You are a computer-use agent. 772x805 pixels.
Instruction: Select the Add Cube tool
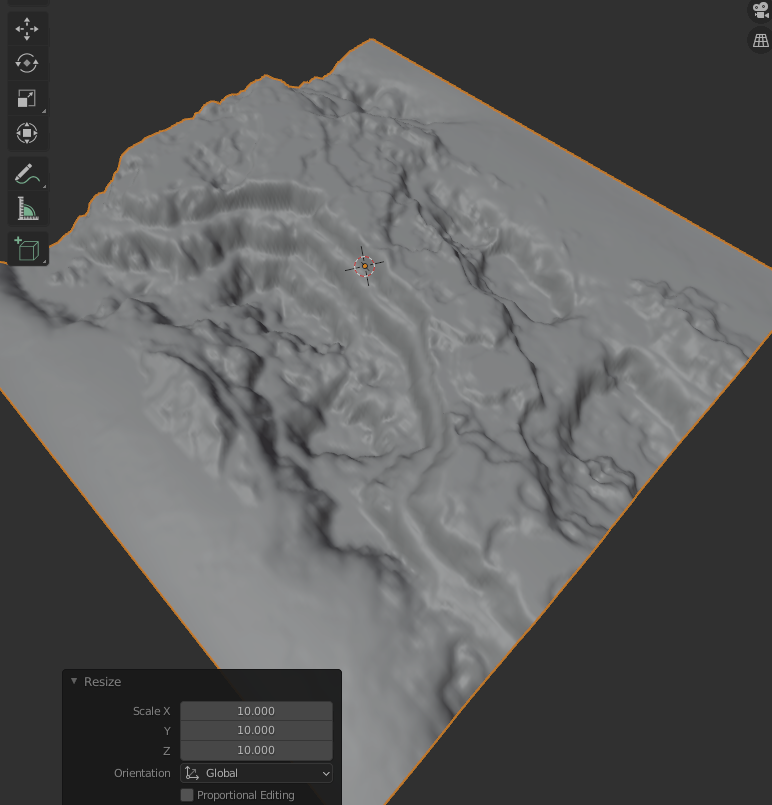pos(27,249)
